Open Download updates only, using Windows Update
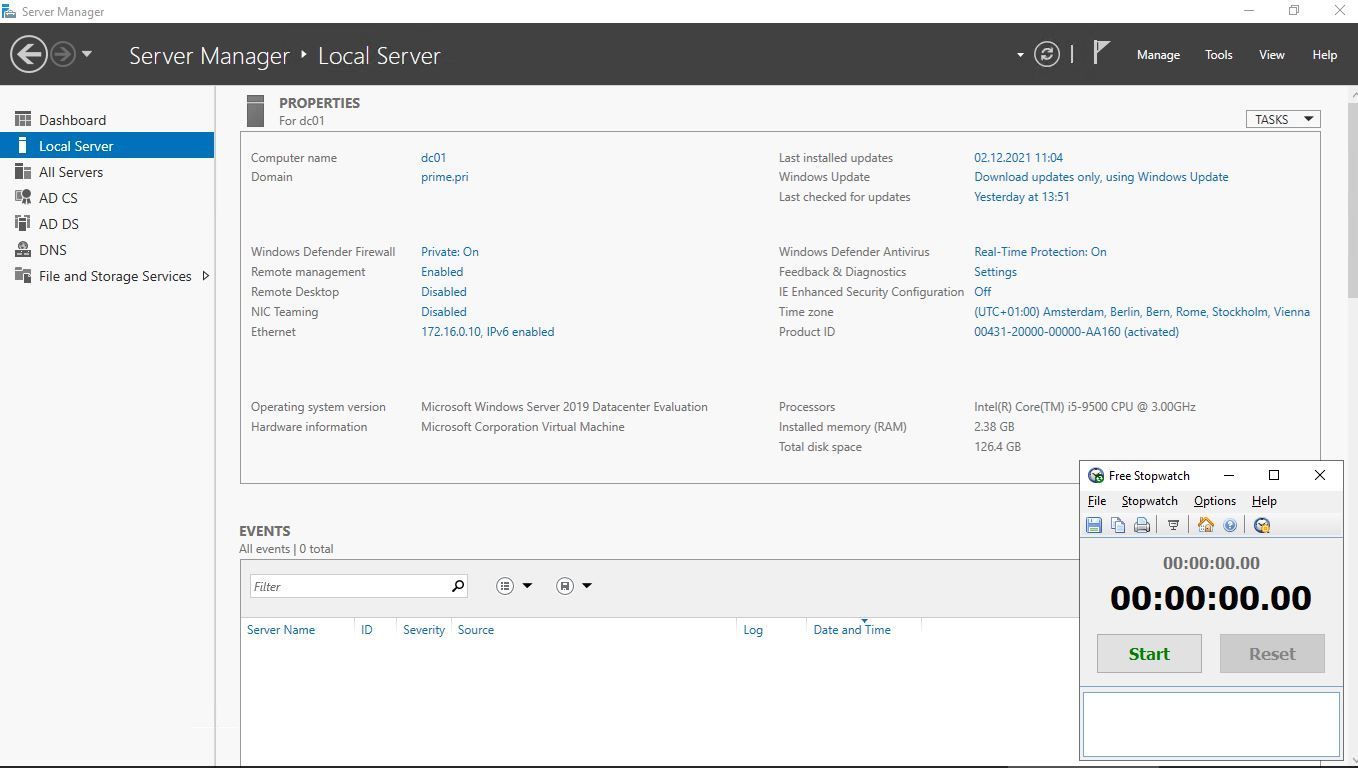 (x=1101, y=177)
